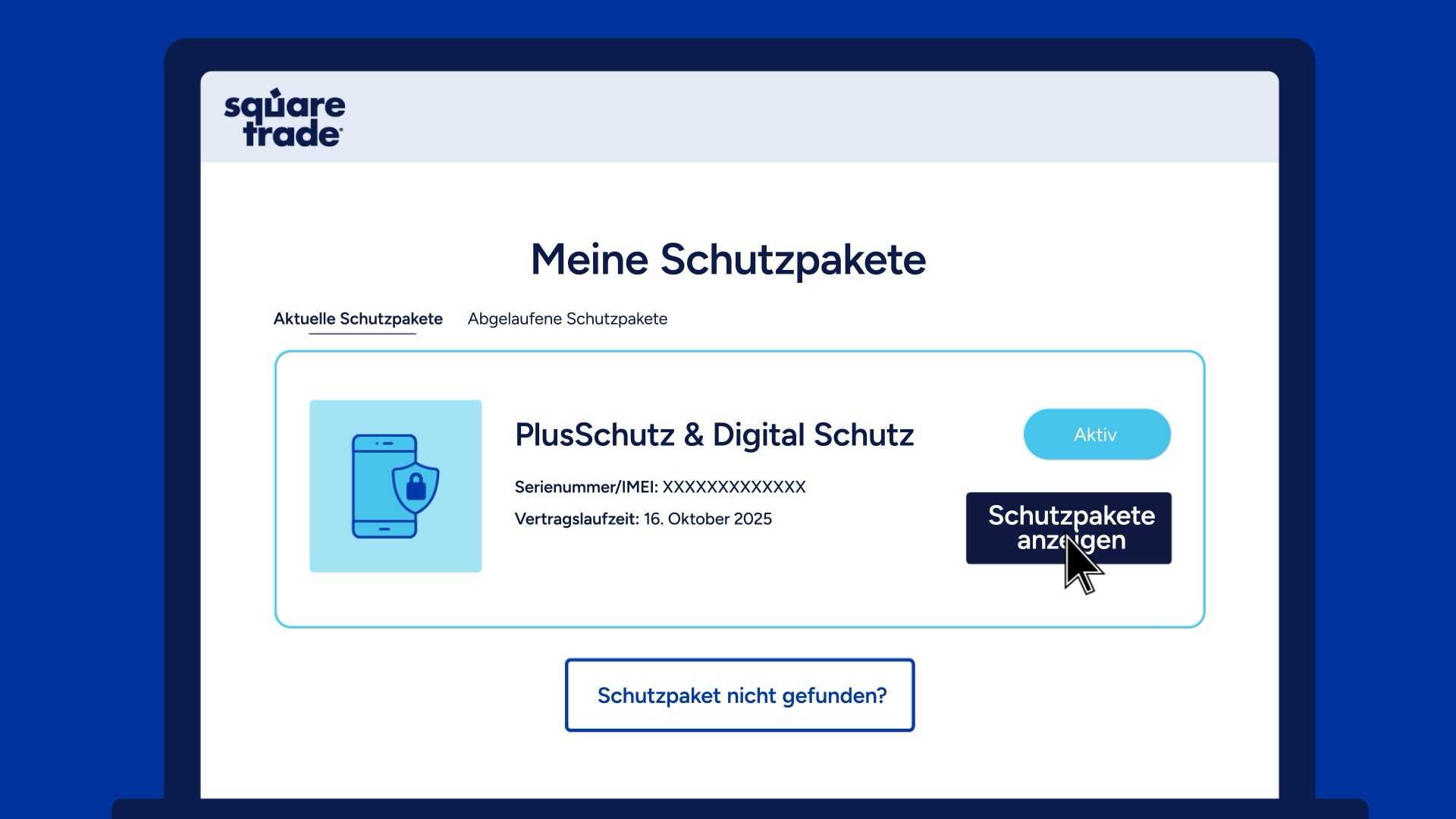The image size is (1456, 819).
Task: Click the Vertragslaufzeit 16. Oktober 2025 line
Action: tap(643, 519)
